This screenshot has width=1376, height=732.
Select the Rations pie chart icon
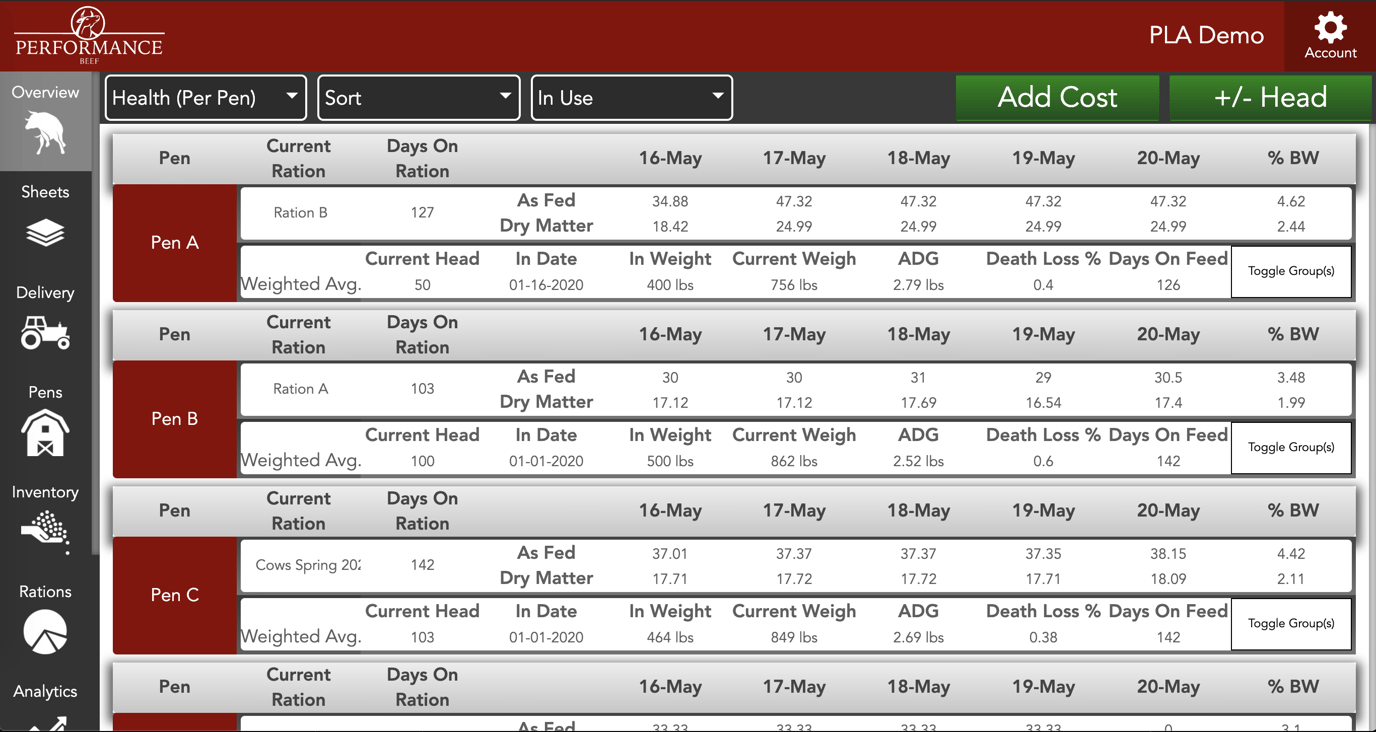45,631
